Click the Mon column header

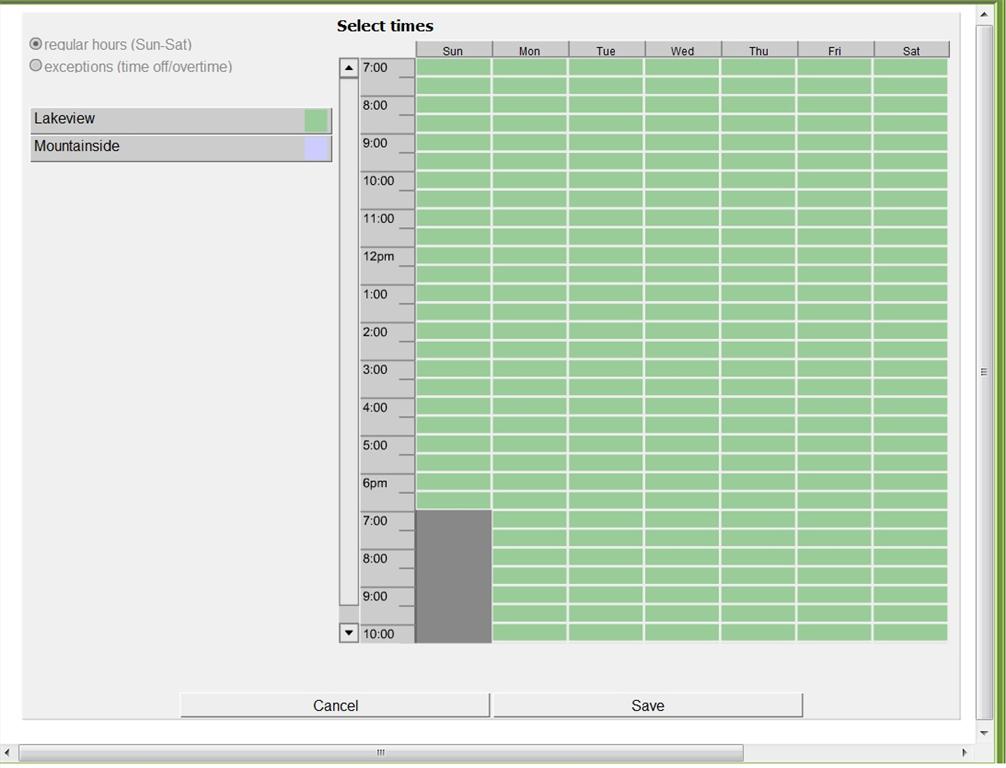pyautogui.click(x=530, y=50)
